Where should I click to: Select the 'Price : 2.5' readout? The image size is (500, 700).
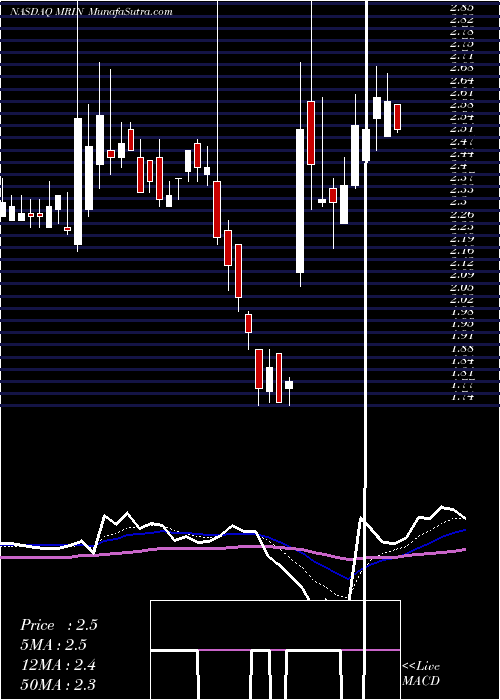pos(58,625)
